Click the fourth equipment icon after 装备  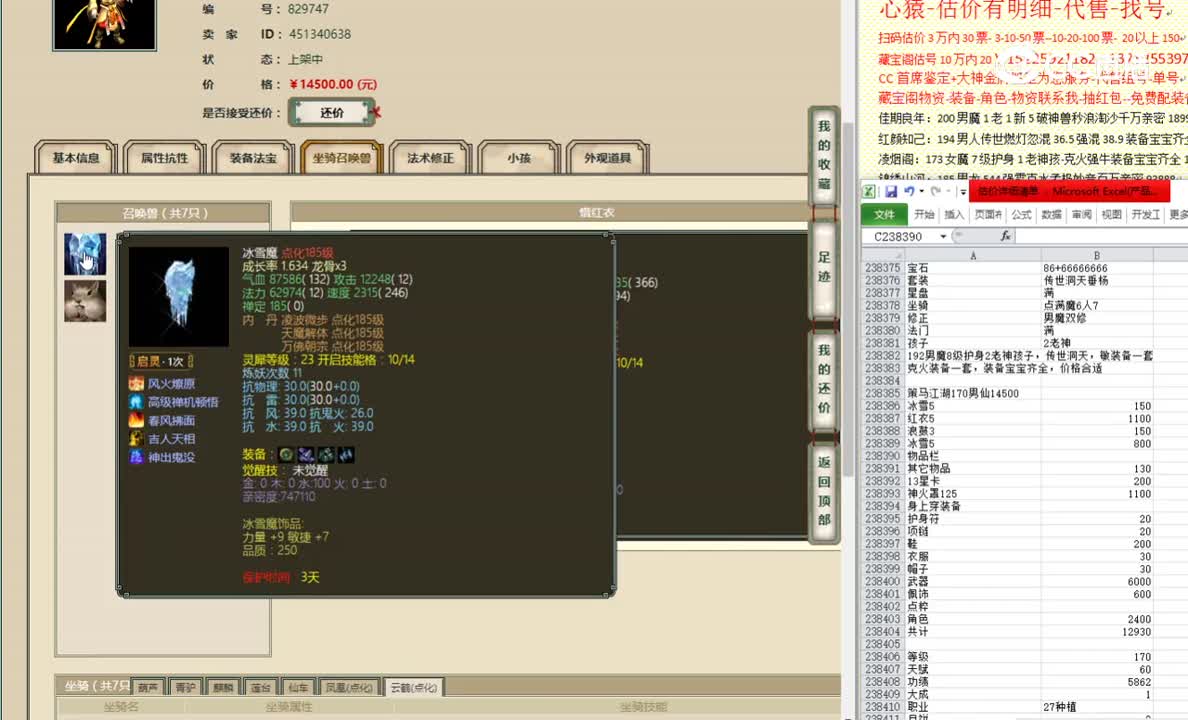tap(345, 455)
